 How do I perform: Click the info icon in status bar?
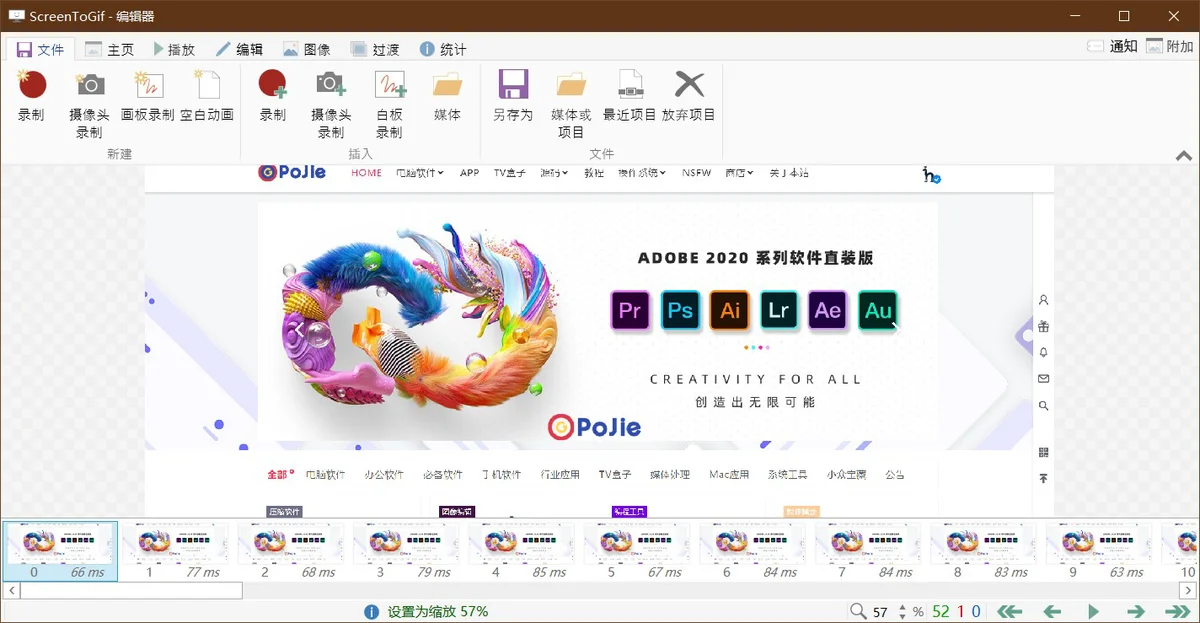point(372,611)
